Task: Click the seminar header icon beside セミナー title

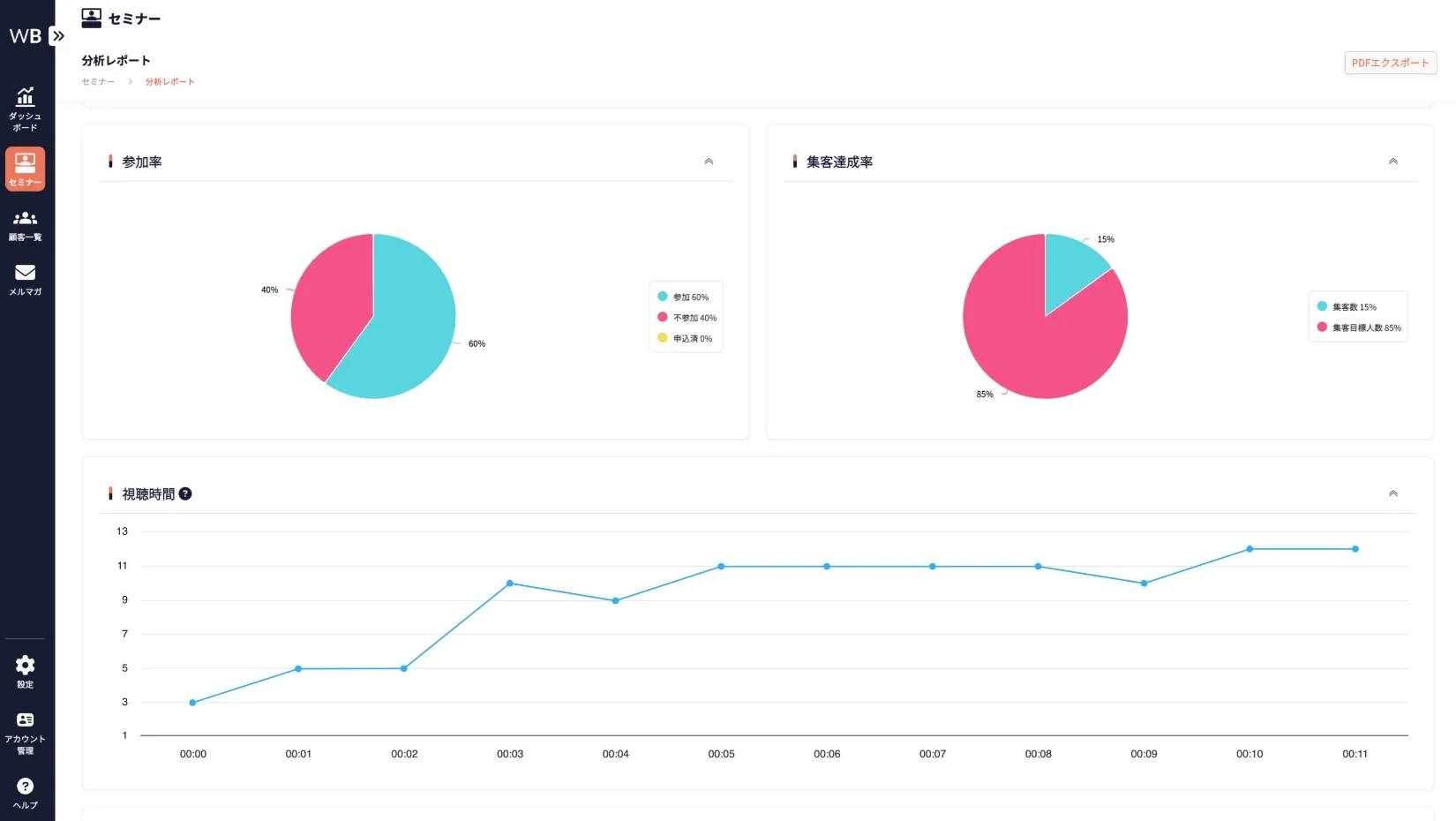Action: click(91, 18)
